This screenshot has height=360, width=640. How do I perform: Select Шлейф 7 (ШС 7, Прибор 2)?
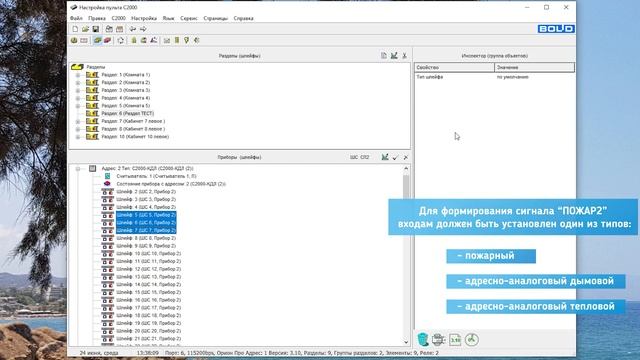(x=146, y=231)
